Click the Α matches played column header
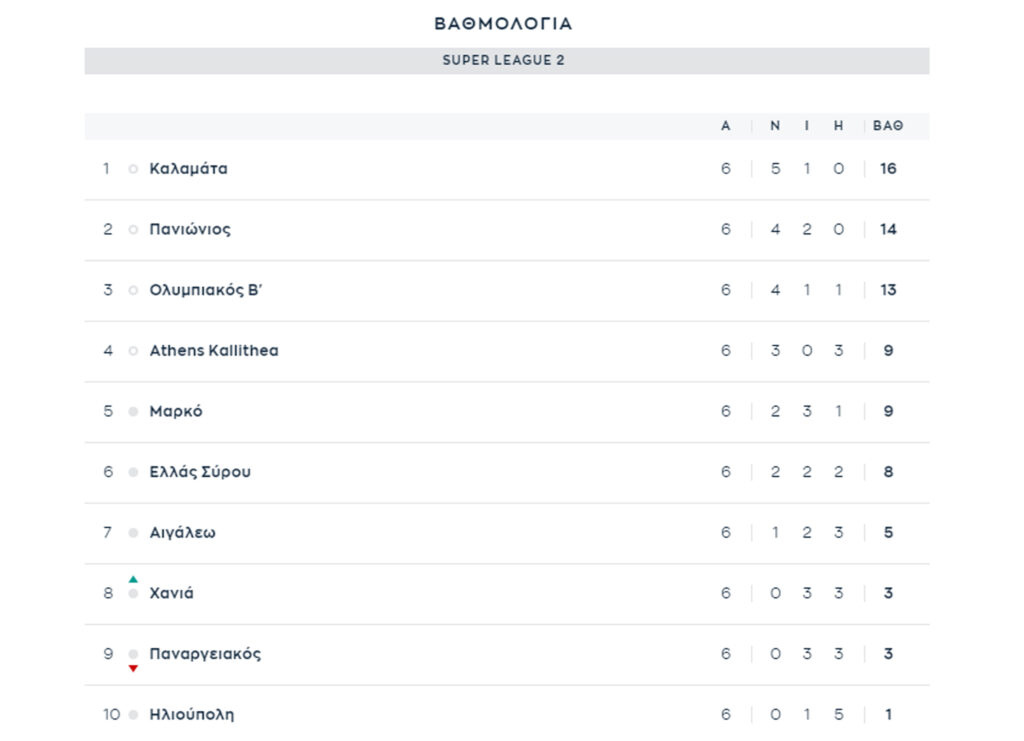Viewport: 1024px width, 741px height. pyautogui.click(x=726, y=126)
